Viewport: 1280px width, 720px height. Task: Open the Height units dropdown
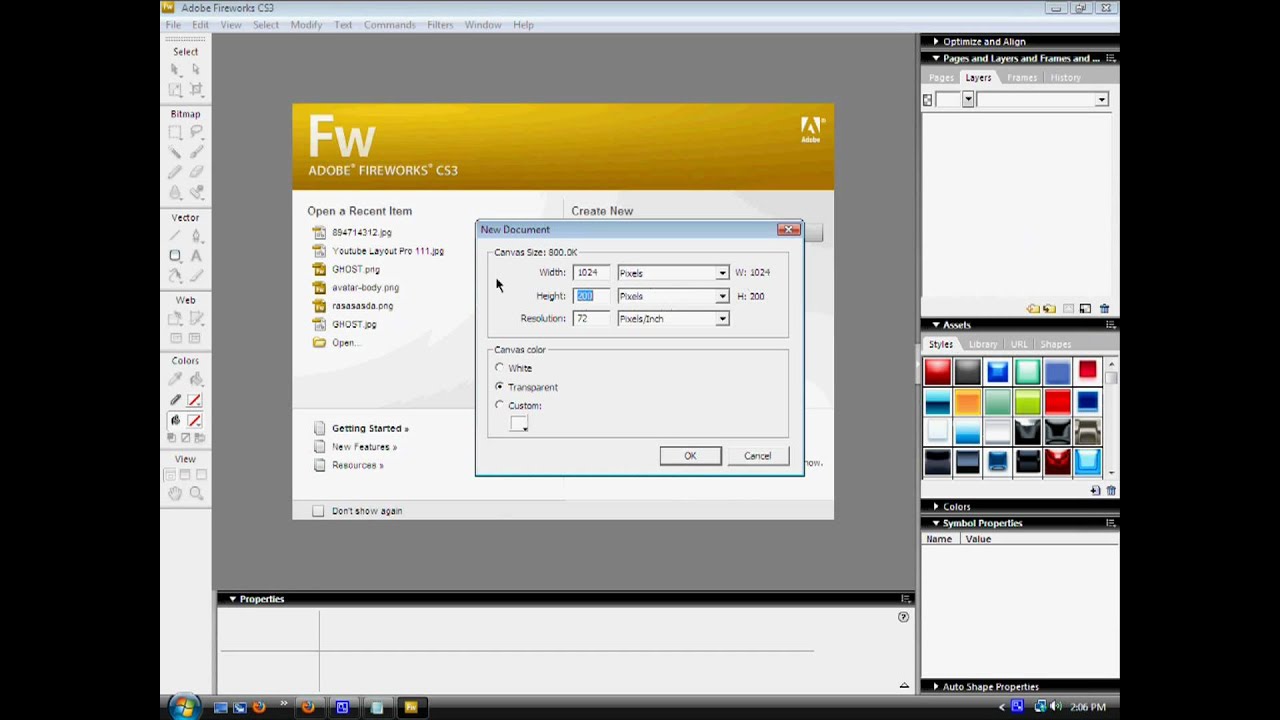point(721,296)
